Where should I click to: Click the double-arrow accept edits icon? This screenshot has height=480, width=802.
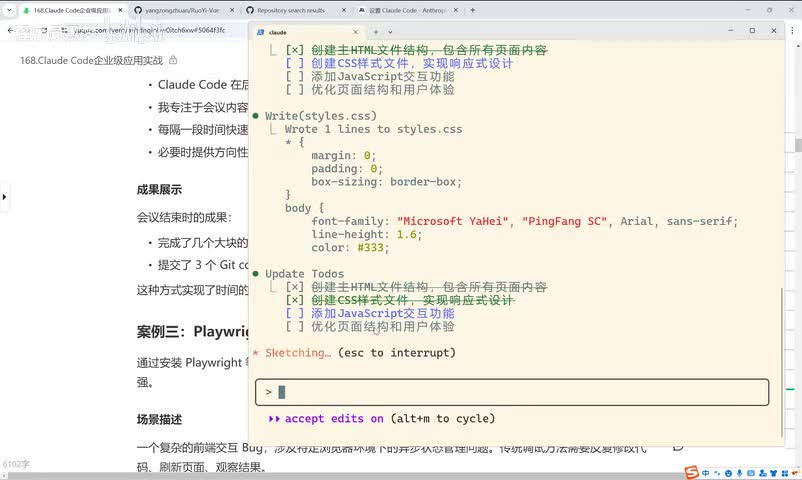coord(274,419)
